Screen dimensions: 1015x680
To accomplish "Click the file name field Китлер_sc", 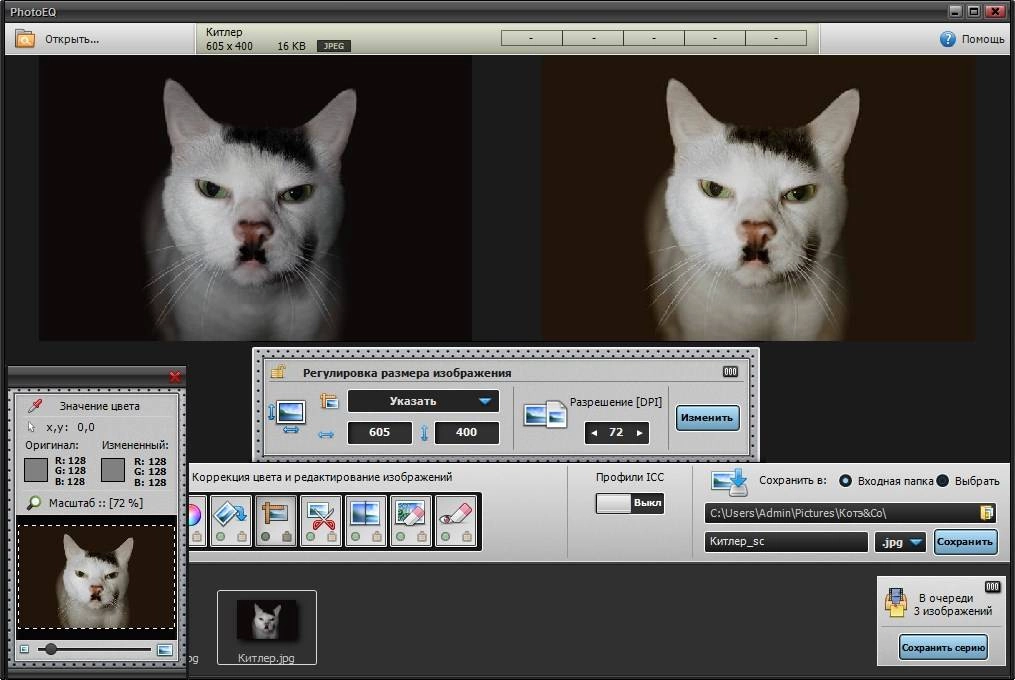I will [x=786, y=541].
